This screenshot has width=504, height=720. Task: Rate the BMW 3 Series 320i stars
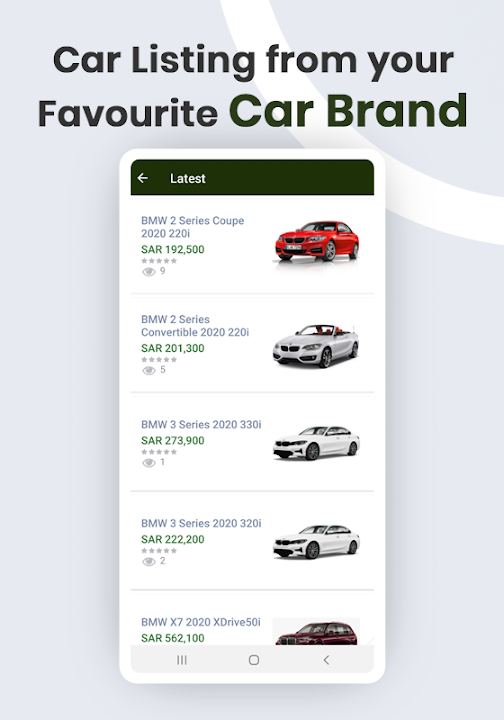(x=159, y=551)
